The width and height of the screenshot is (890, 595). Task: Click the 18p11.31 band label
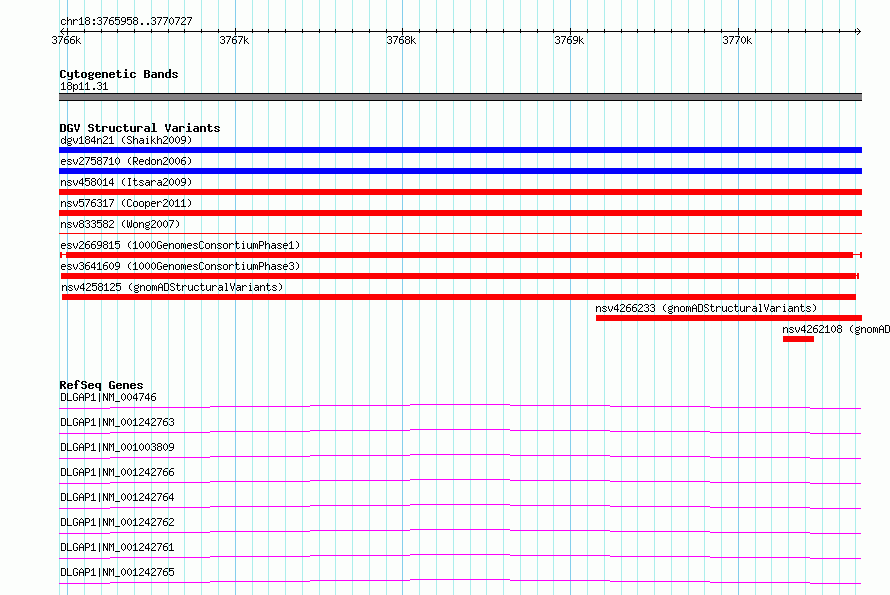[84, 86]
